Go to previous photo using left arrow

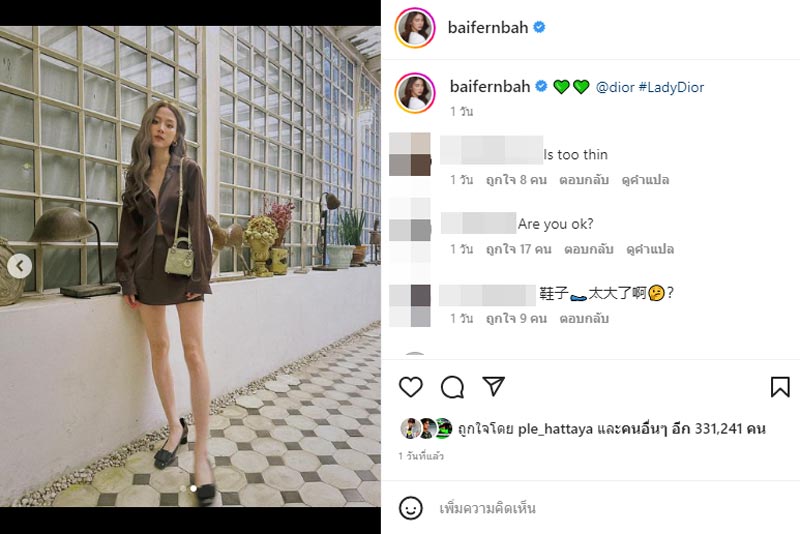click(20, 266)
